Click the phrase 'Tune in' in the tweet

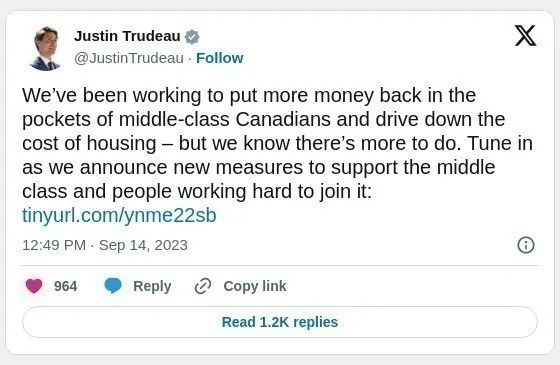coord(500,143)
